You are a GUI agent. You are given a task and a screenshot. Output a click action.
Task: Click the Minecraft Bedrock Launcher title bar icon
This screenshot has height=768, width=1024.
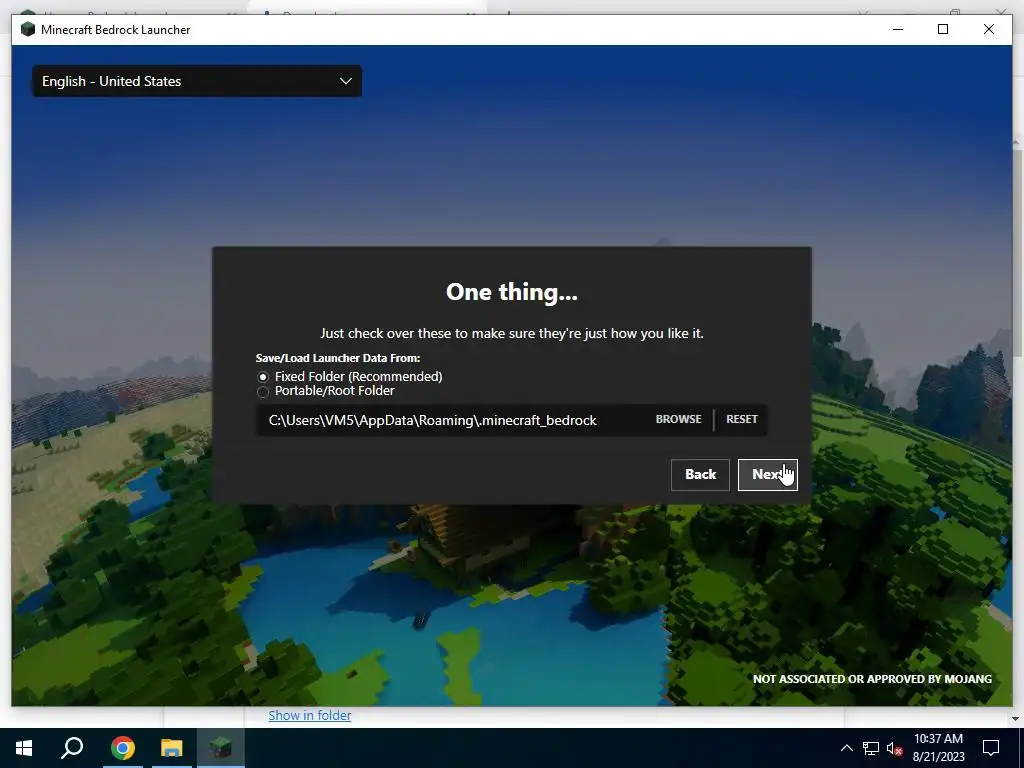[x=27, y=29]
